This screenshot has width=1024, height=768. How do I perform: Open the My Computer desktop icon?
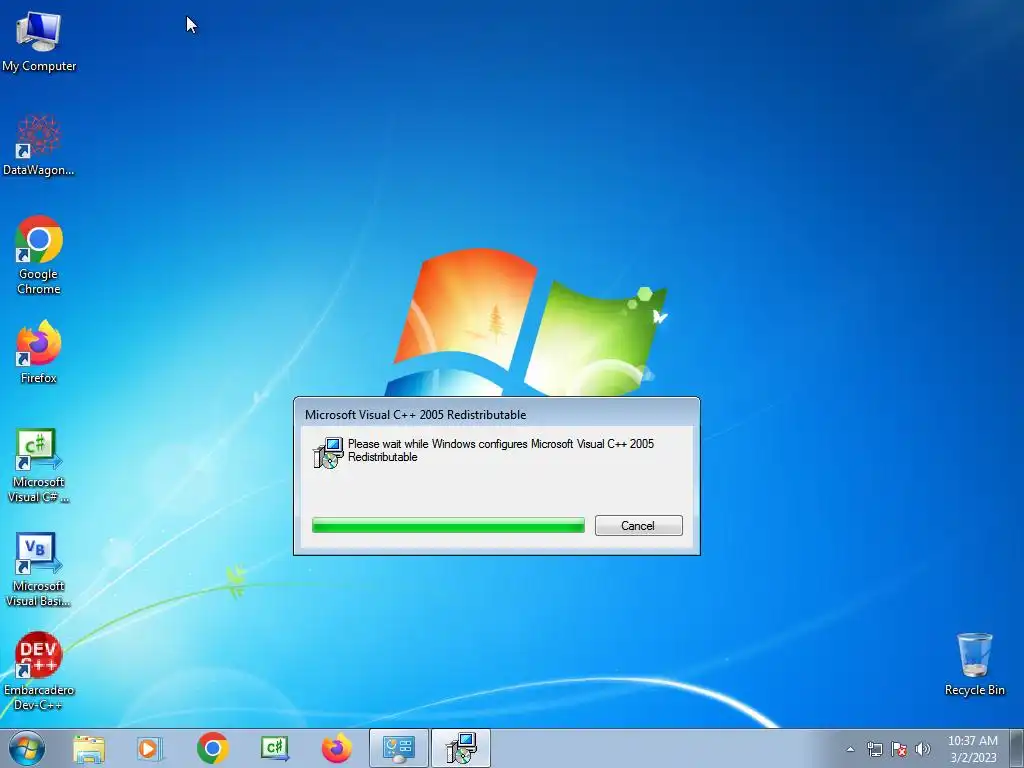tap(39, 42)
